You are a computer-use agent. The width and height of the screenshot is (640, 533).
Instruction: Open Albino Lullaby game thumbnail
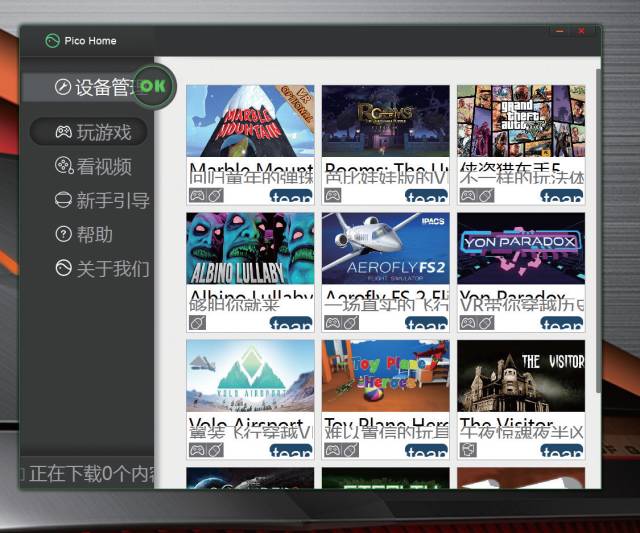(x=250, y=248)
